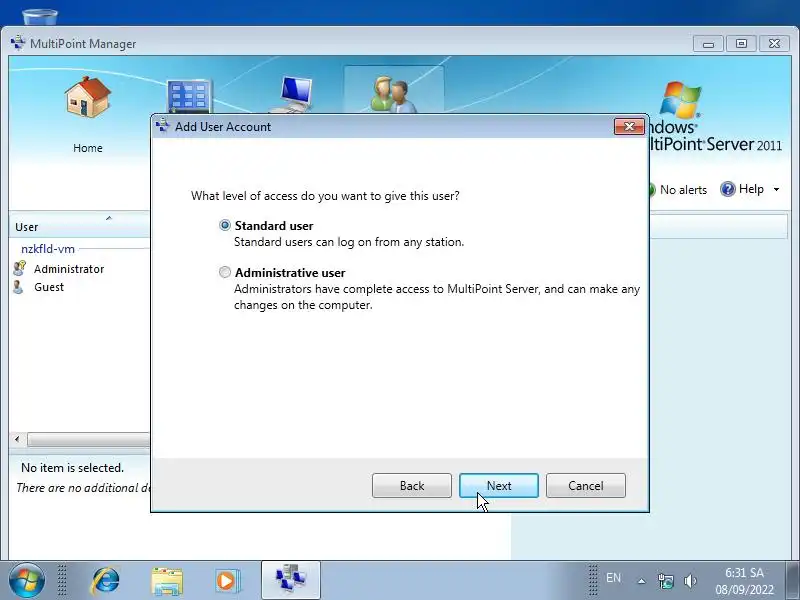Viewport: 800px width, 600px height.
Task: Click the No alerts status indicator
Action: point(678,190)
